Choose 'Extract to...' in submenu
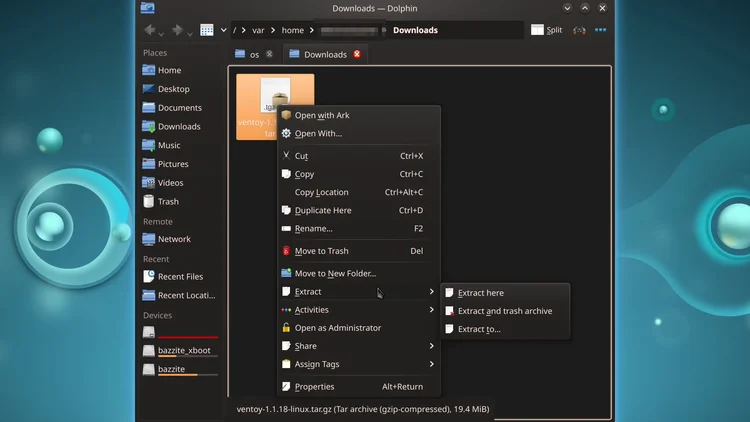The image size is (750, 422). tap(505, 329)
